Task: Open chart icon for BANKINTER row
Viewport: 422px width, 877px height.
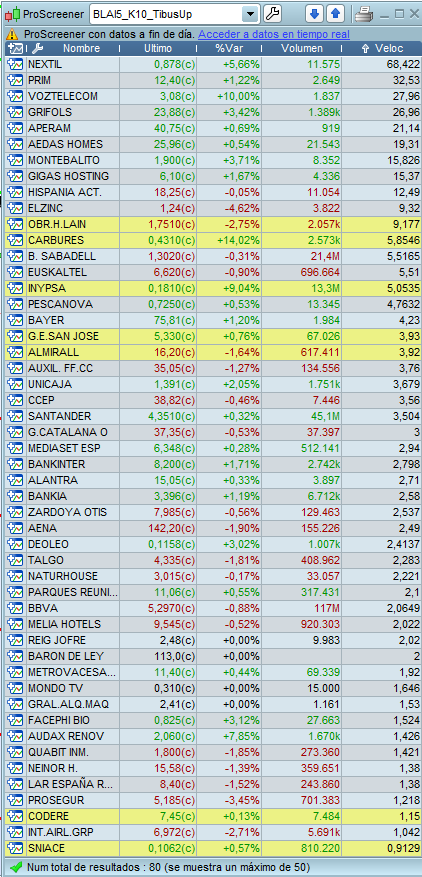Action: point(15,464)
